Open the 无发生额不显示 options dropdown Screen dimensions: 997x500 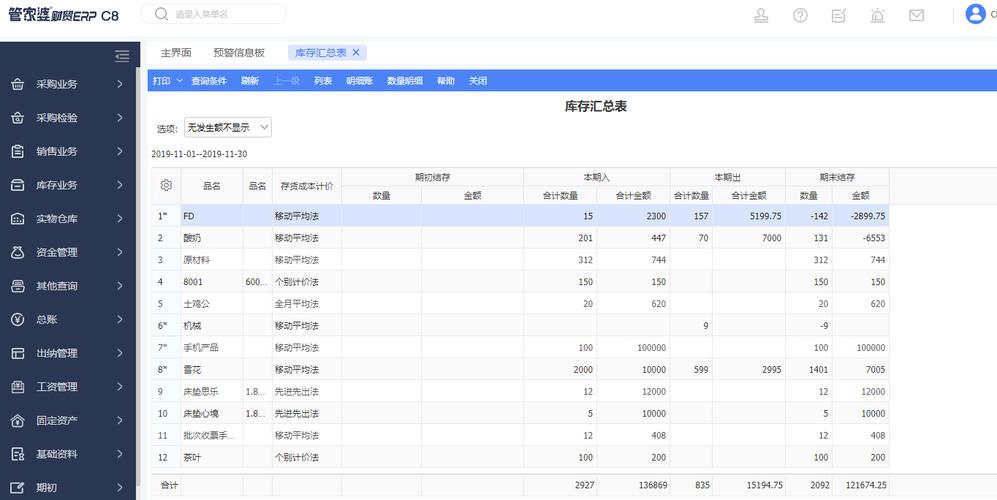click(x=228, y=127)
